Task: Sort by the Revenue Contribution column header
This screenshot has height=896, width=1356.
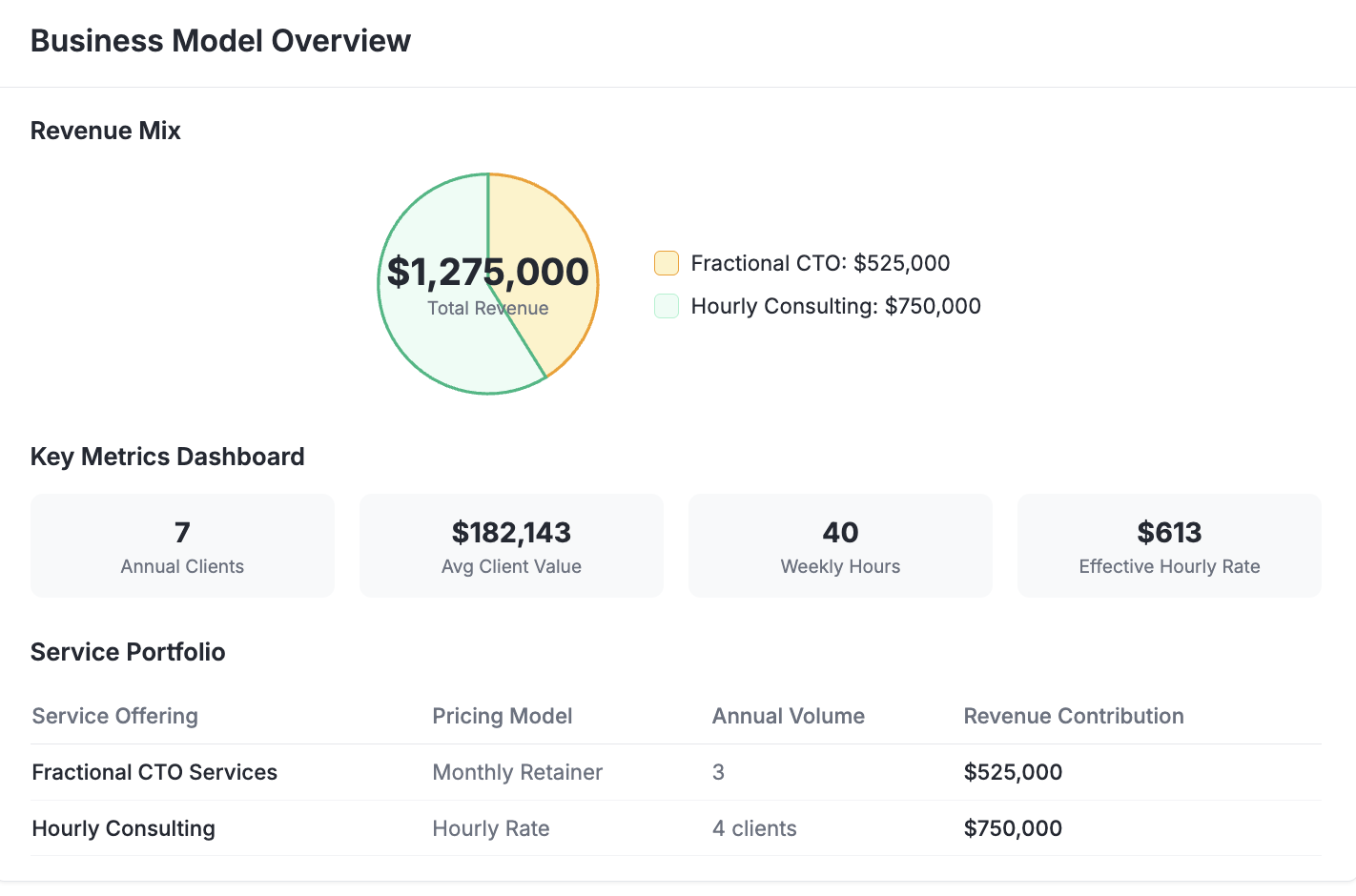Action: (1073, 716)
